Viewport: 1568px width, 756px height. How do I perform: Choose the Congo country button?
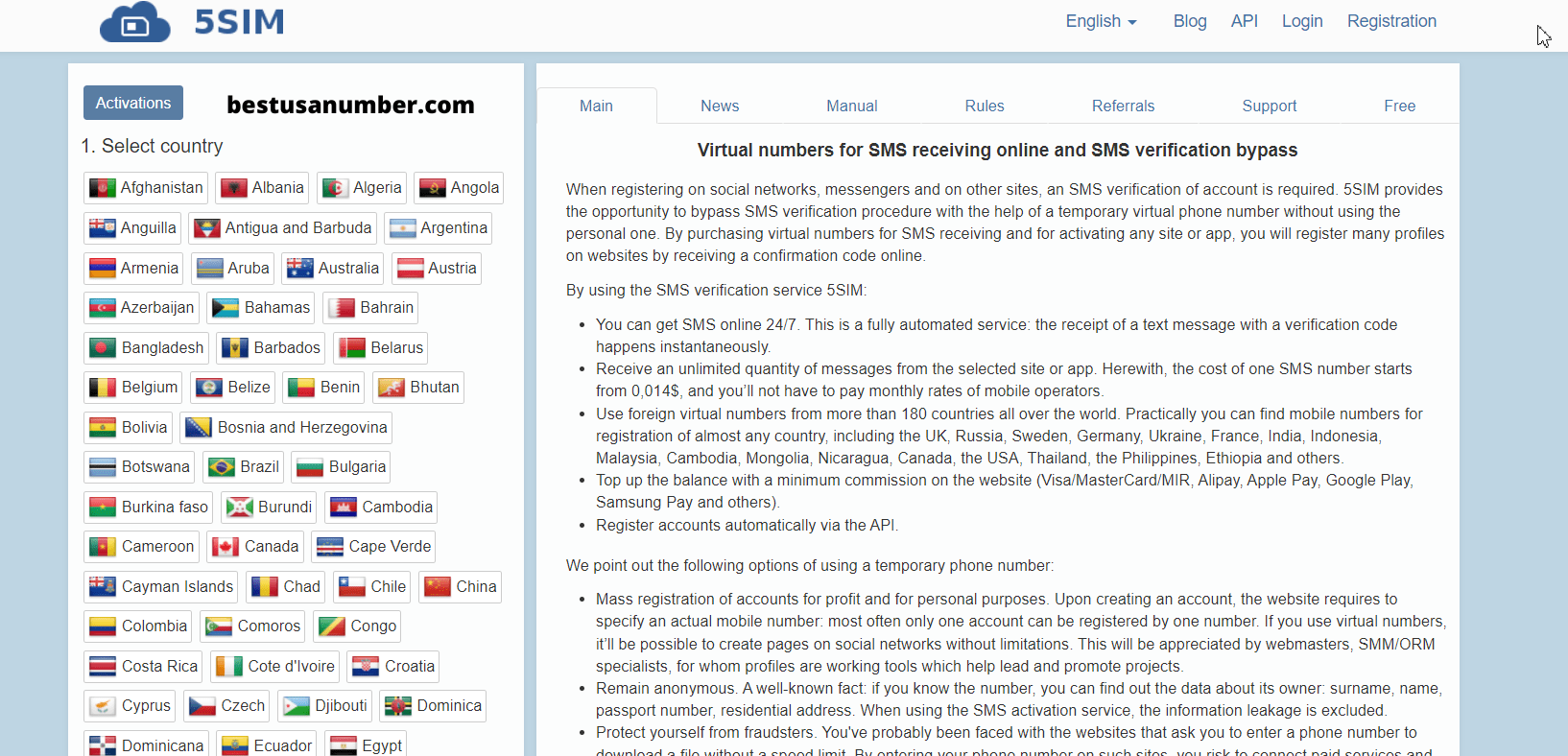coord(357,626)
